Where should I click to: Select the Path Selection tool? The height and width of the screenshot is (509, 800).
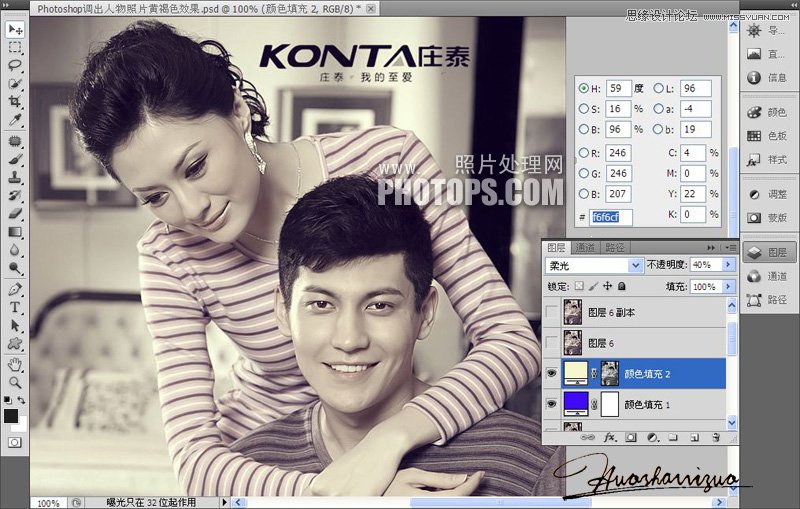[15, 325]
